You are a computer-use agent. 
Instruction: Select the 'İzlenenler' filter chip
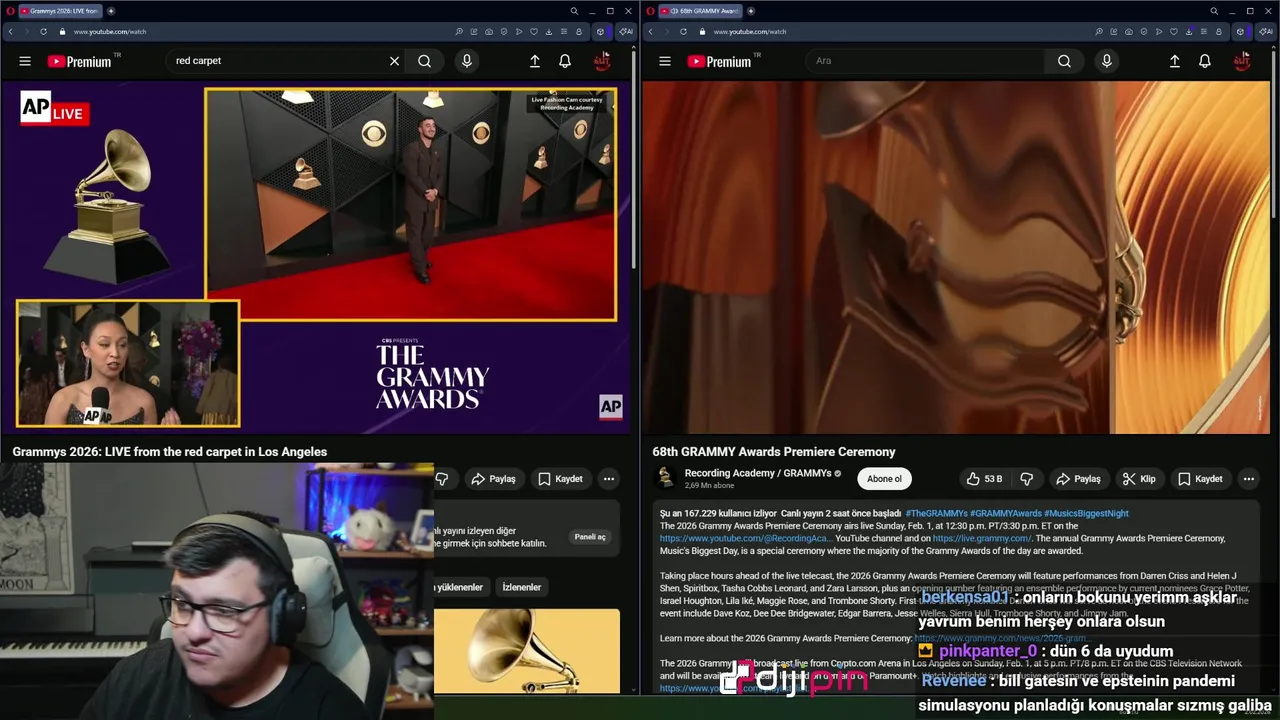coord(521,587)
